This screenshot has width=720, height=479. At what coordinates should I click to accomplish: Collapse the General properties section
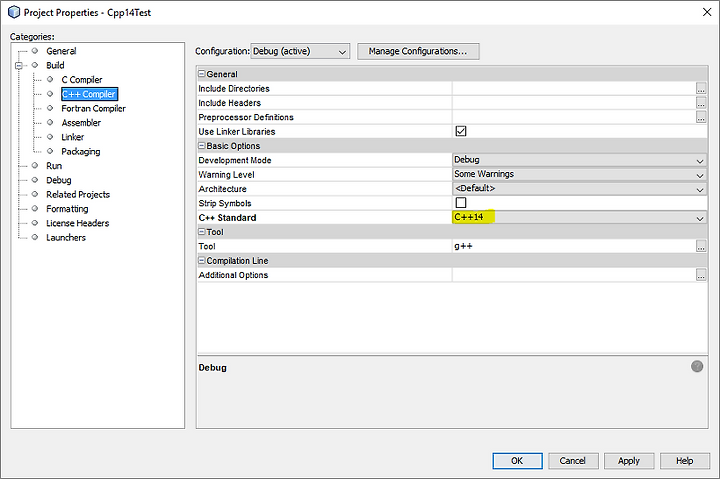coord(202,73)
